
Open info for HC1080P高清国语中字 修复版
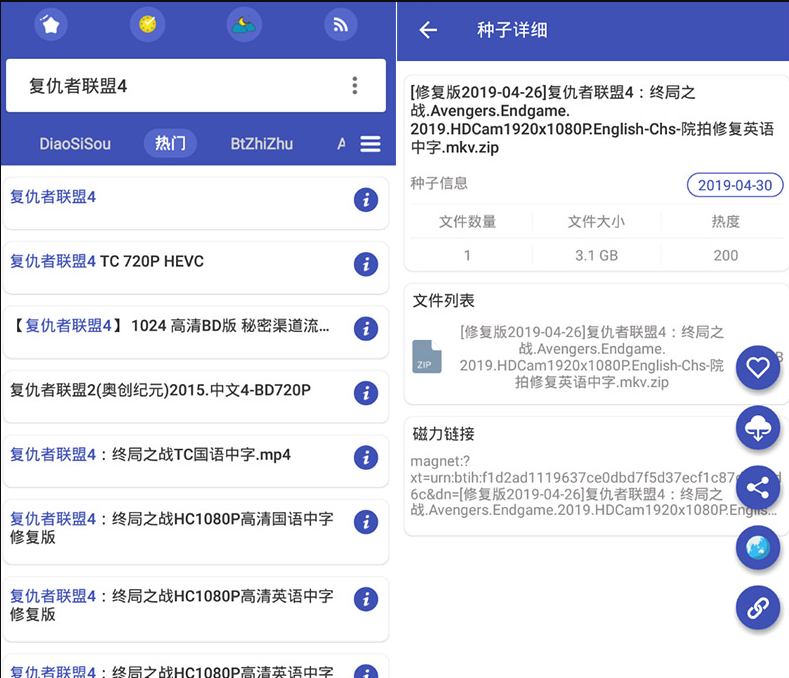click(x=366, y=522)
